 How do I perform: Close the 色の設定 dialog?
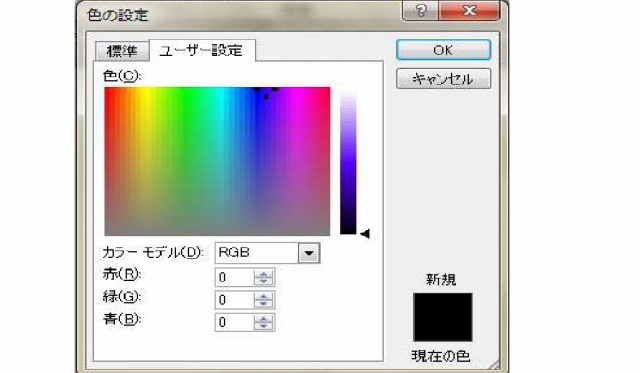[469, 10]
